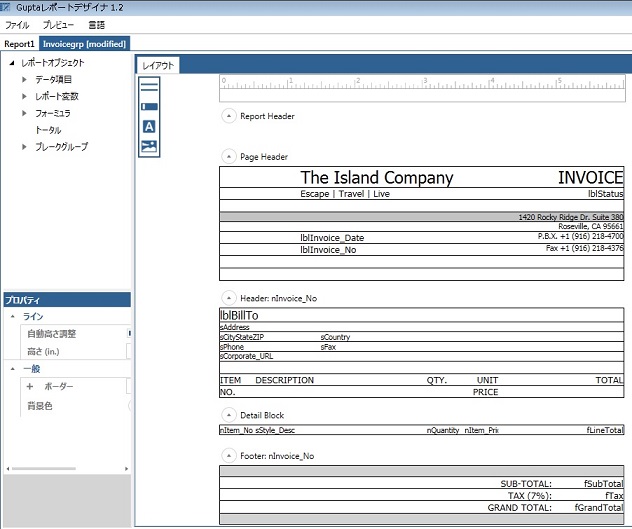Select the field box tool icon

pyautogui.click(x=149, y=106)
